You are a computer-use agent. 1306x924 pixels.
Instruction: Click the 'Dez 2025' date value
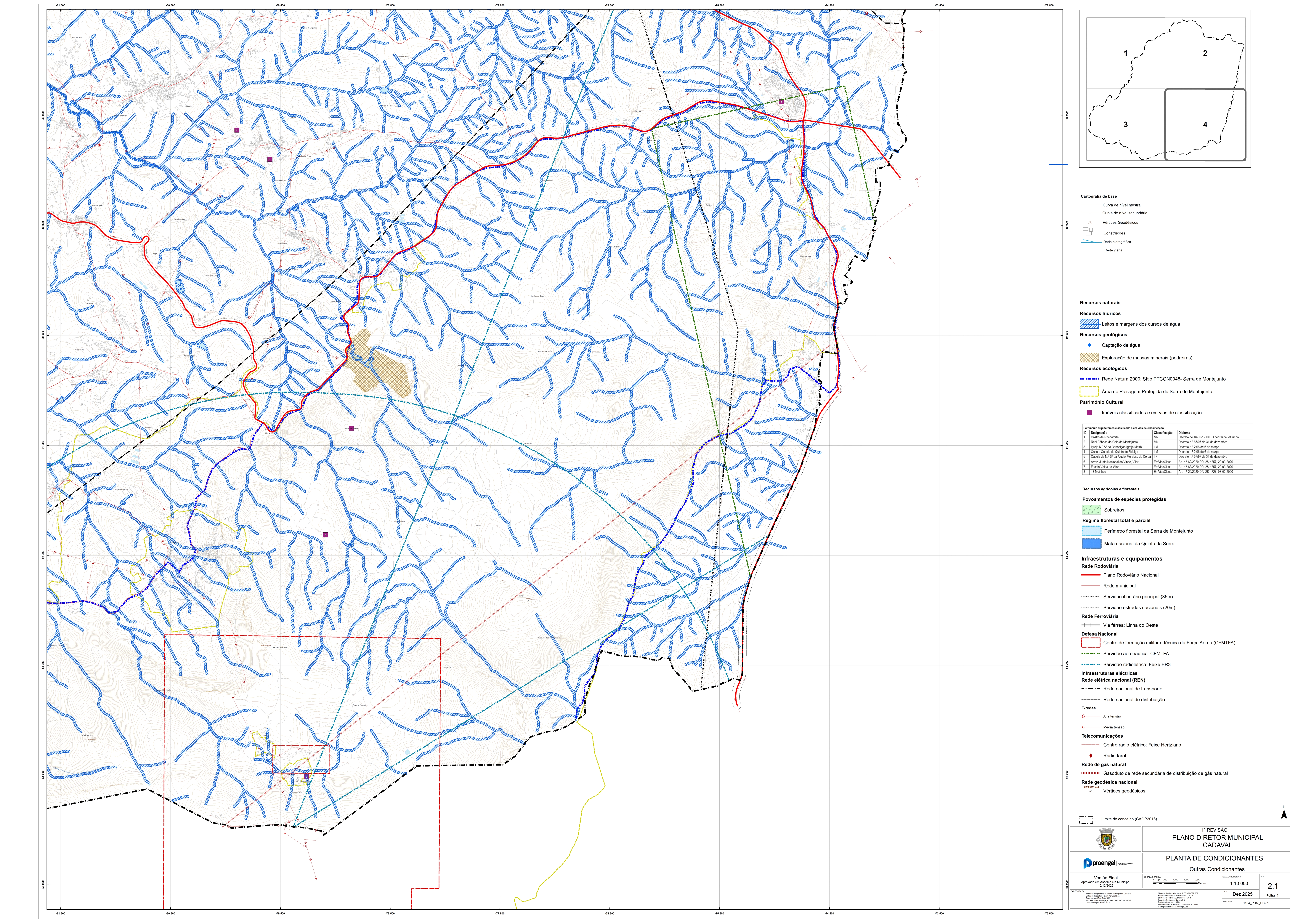click(x=1243, y=894)
